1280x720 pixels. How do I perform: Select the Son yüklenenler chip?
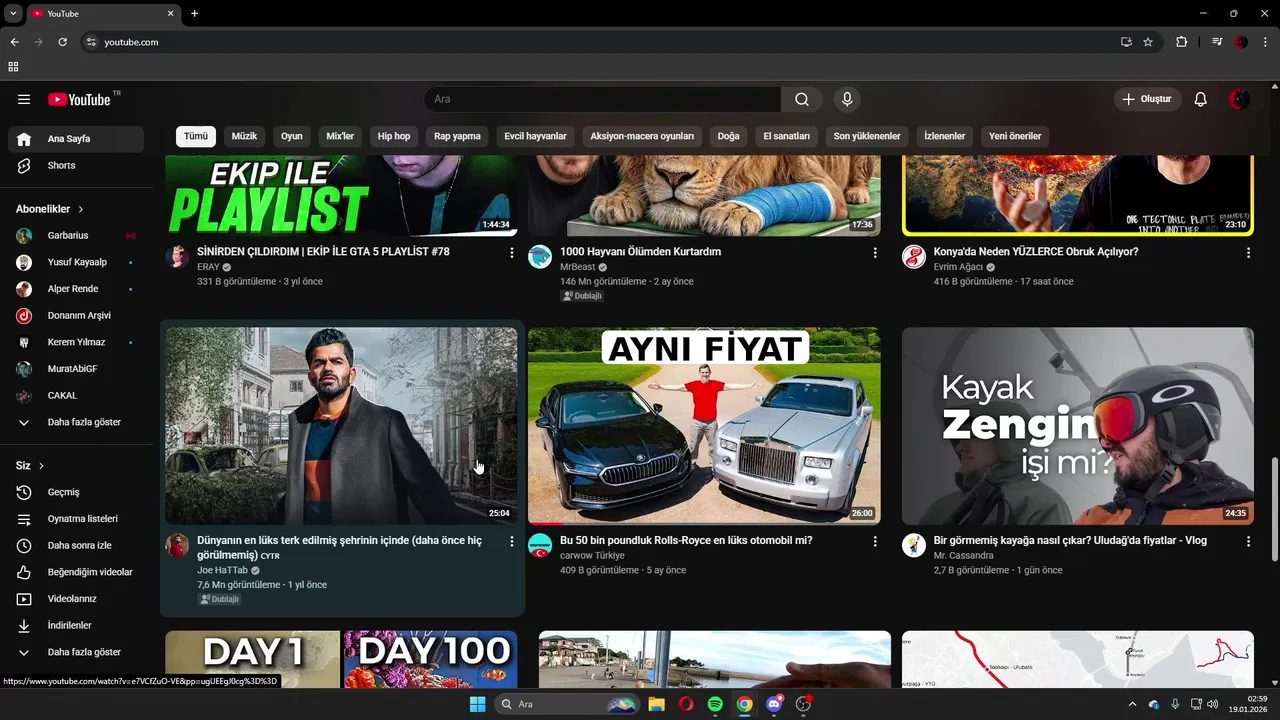click(x=867, y=136)
